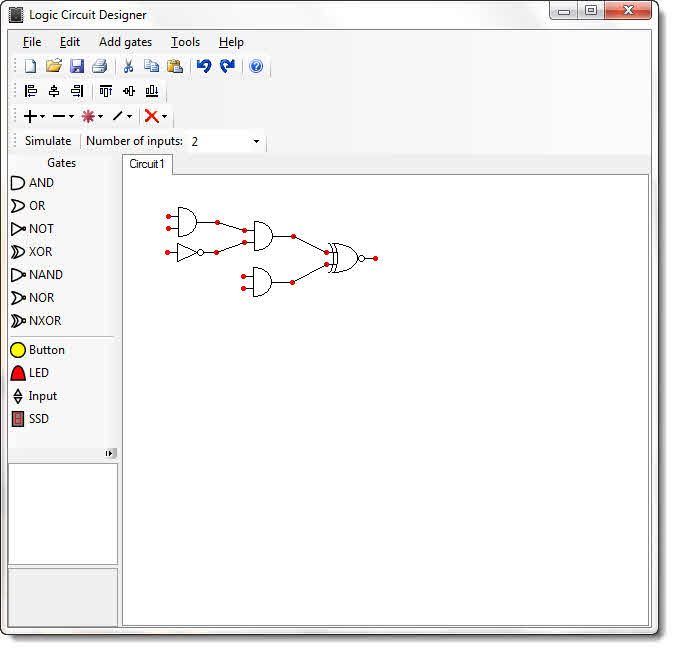Viewport: 674px width, 650px height.
Task: Select the Input component
Action: pyautogui.click(x=34, y=396)
